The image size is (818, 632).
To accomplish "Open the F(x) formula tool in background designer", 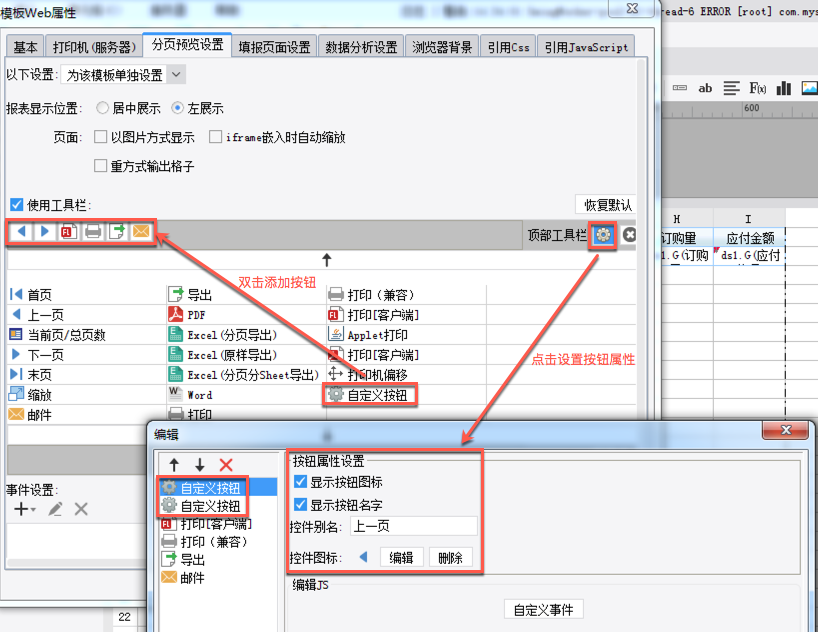I will click(x=757, y=88).
